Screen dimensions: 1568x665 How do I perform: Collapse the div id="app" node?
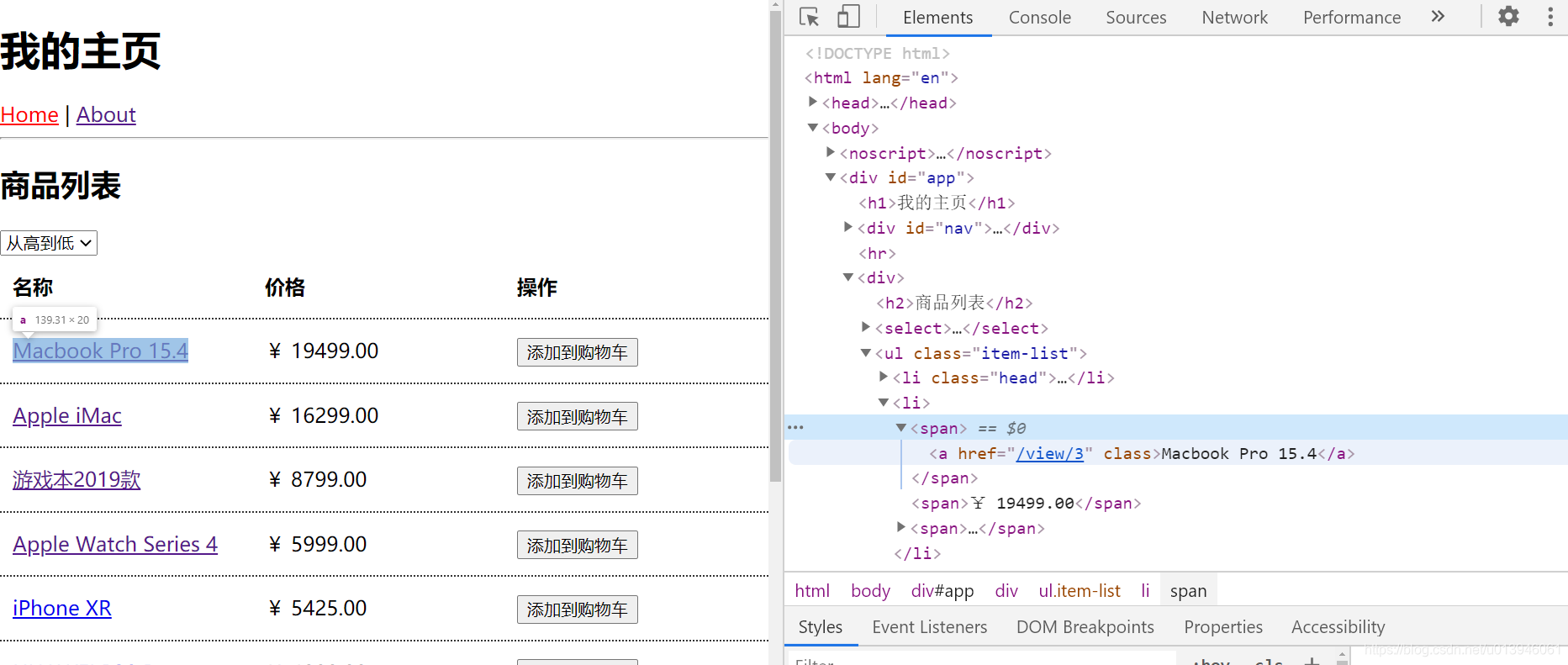tap(831, 177)
